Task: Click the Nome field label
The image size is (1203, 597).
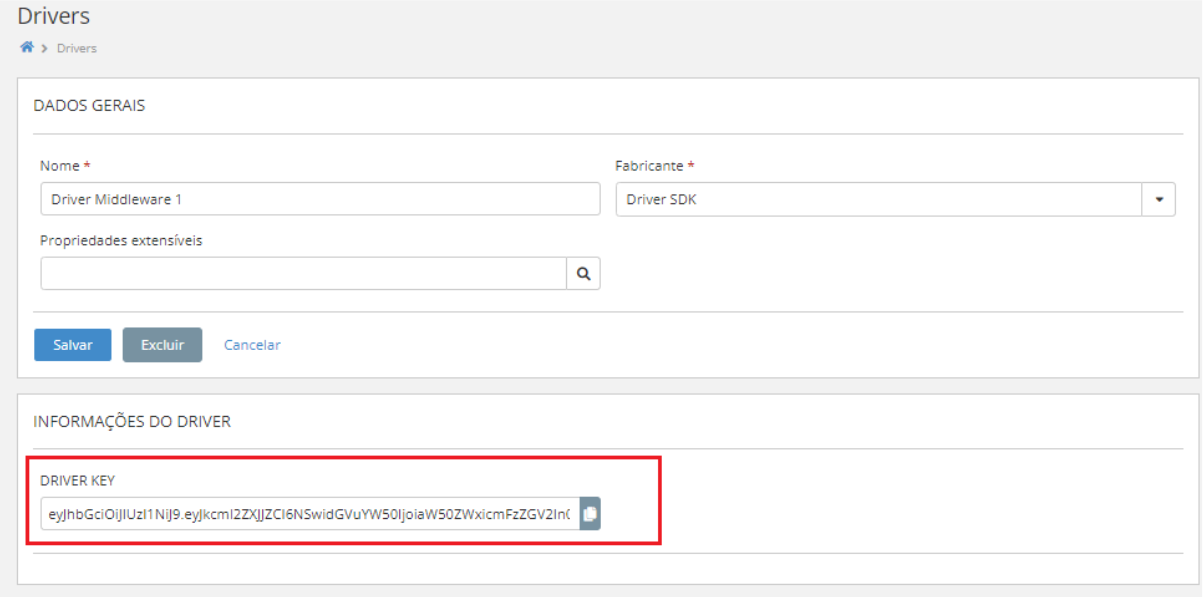Action: 59,166
